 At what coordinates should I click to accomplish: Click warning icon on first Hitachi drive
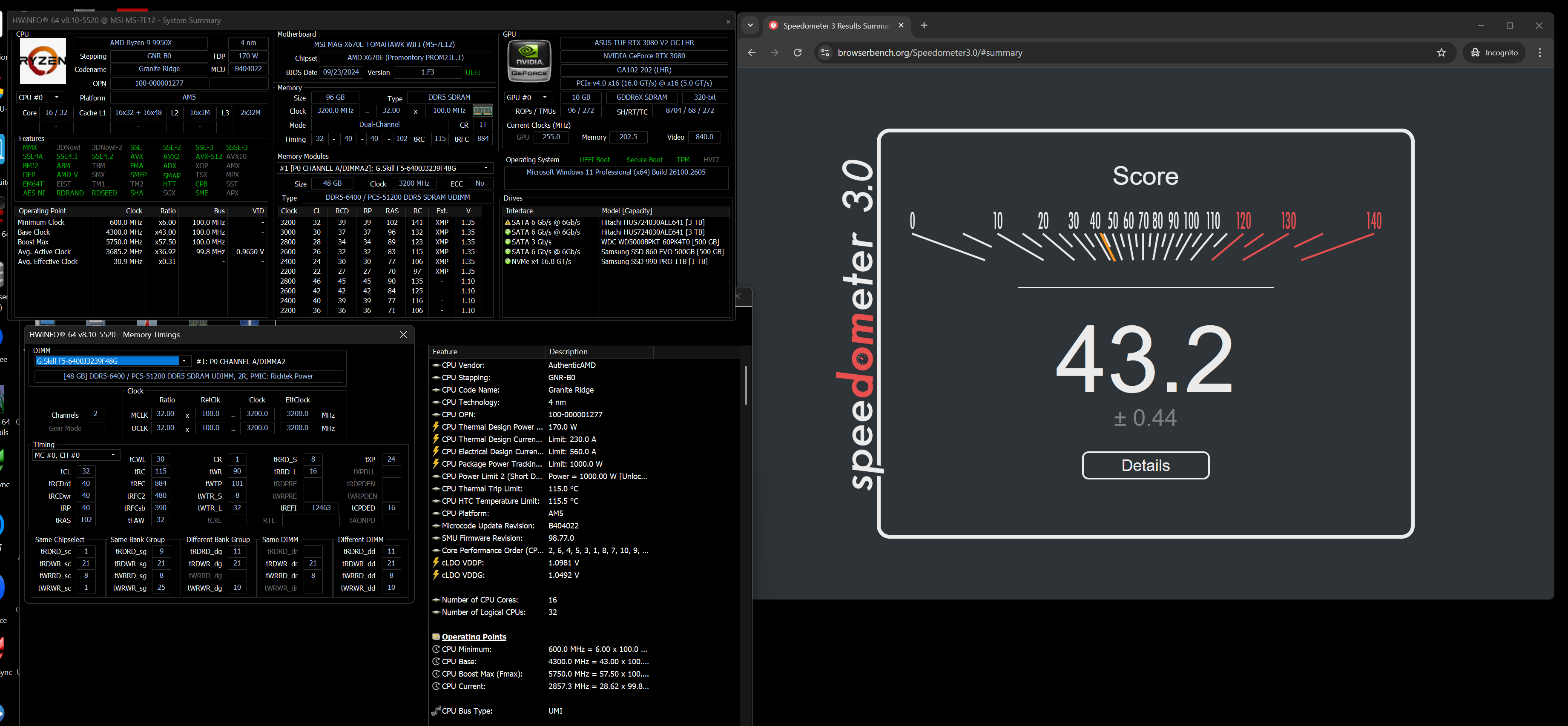point(508,223)
